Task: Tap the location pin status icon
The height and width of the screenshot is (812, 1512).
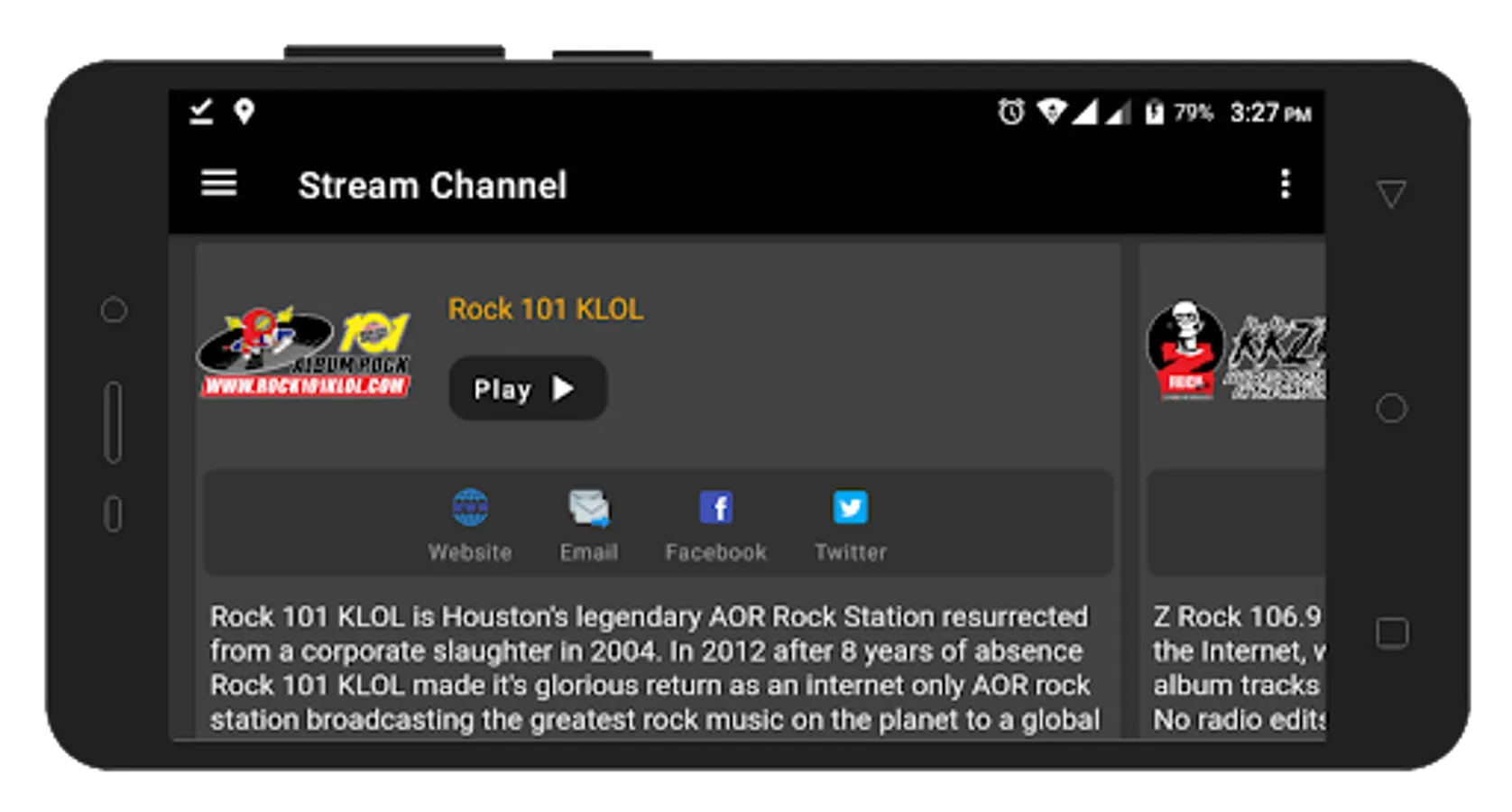Action: 244,112
